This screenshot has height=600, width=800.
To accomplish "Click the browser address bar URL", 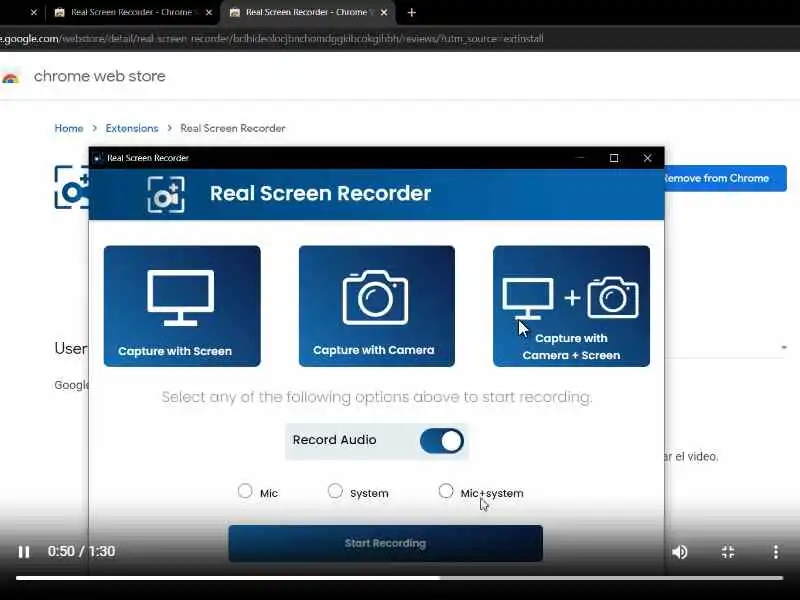I will coord(272,38).
